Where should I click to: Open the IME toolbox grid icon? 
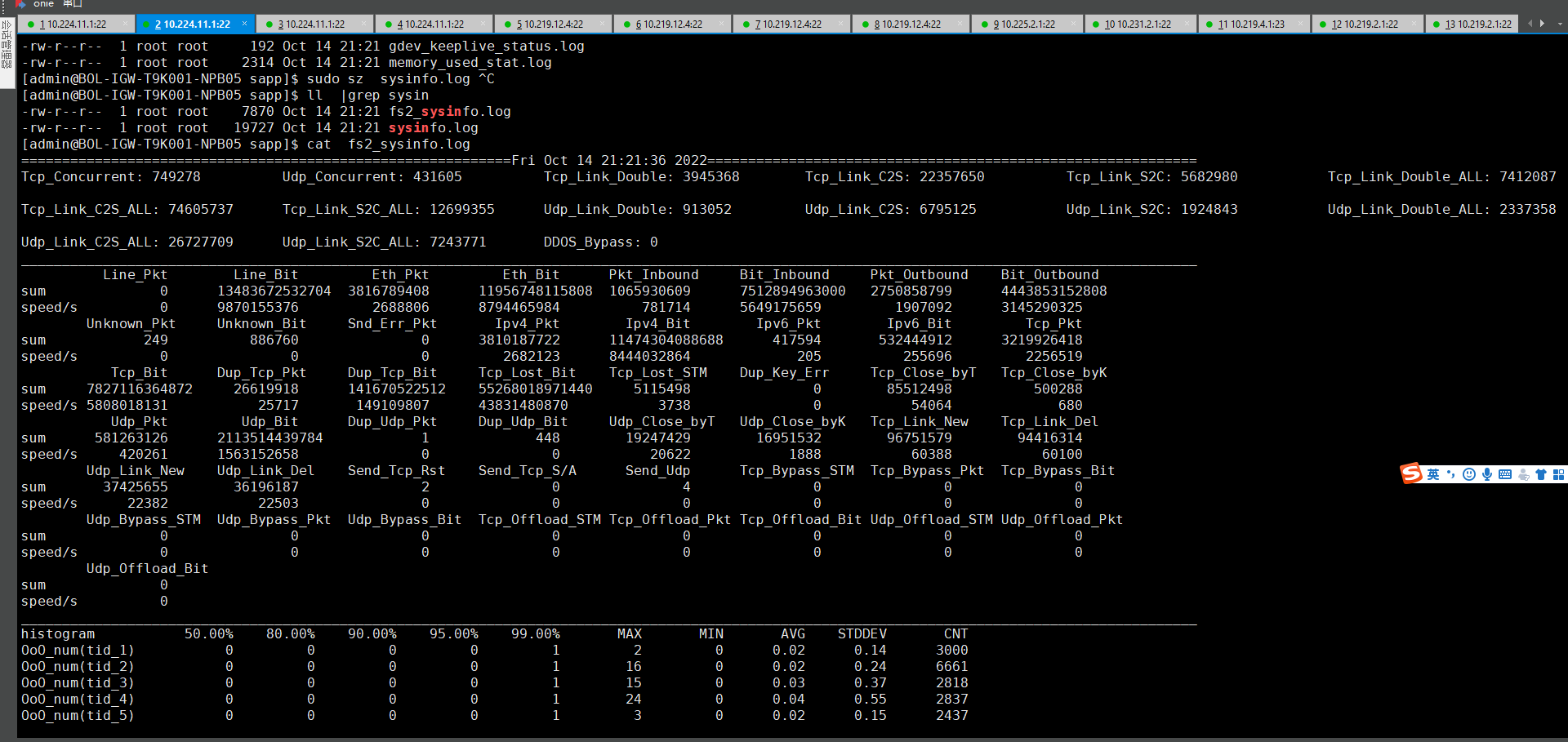tap(1558, 474)
